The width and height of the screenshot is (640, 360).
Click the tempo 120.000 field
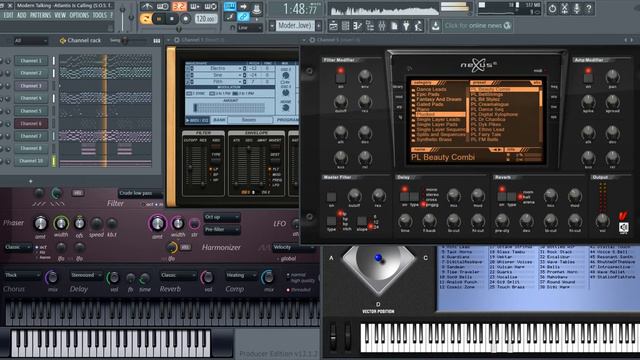tap(205, 19)
